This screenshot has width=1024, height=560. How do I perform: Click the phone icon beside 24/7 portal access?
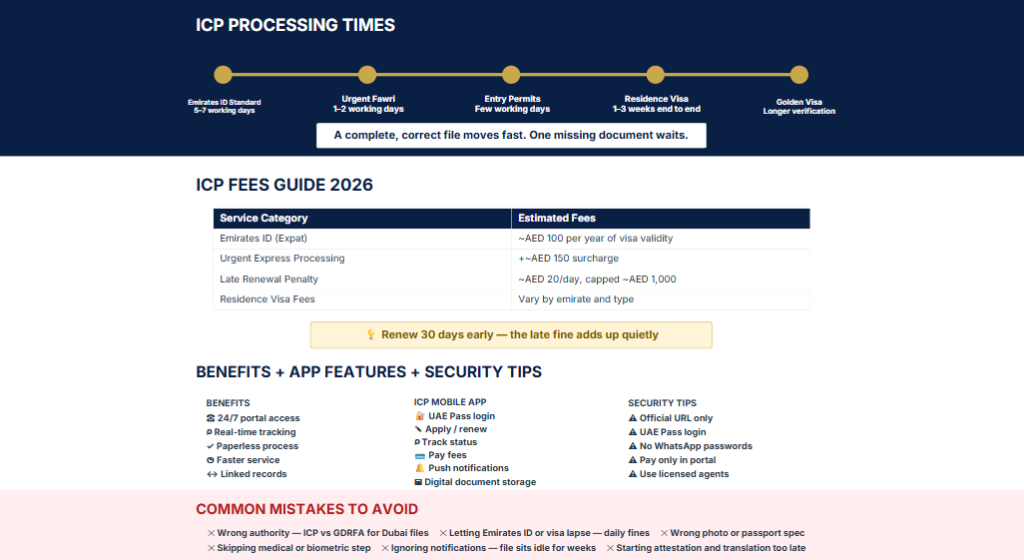(x=210, y=418)
